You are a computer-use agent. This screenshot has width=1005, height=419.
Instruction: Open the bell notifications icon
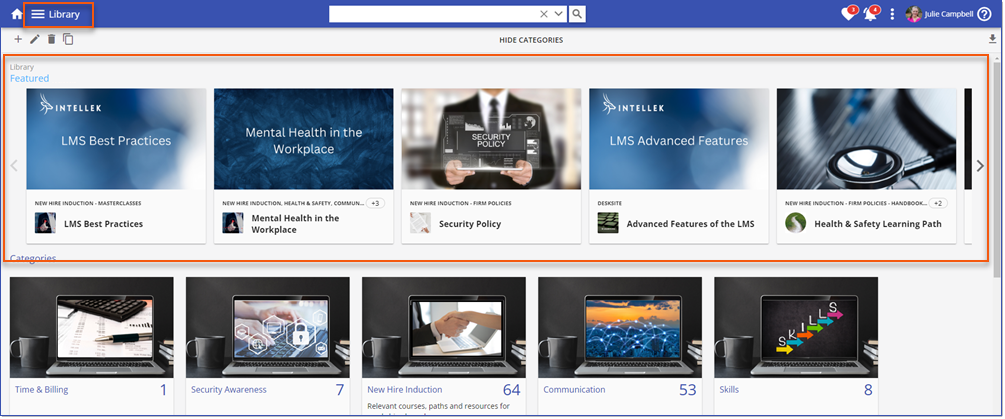(870, 14)
